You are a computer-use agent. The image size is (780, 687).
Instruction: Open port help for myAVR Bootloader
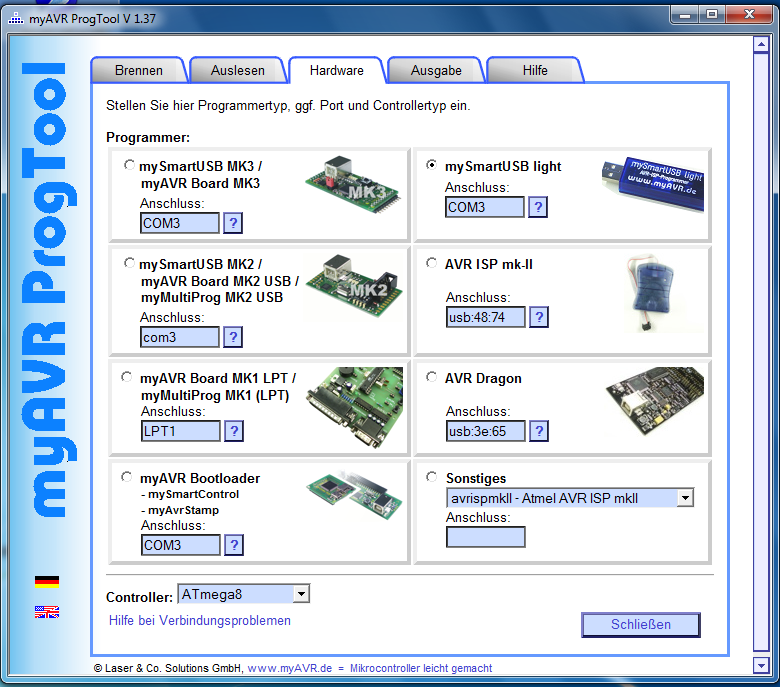click(234, 545)
